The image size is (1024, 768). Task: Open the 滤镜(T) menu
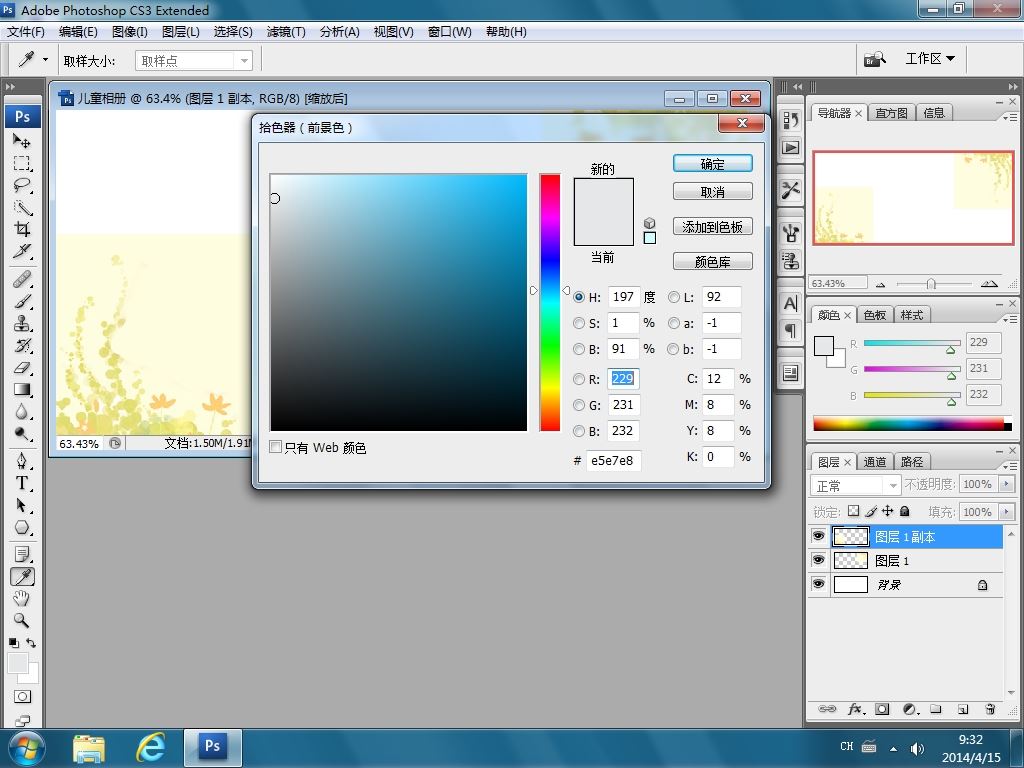pyautogui.click(x=286, y=32)
